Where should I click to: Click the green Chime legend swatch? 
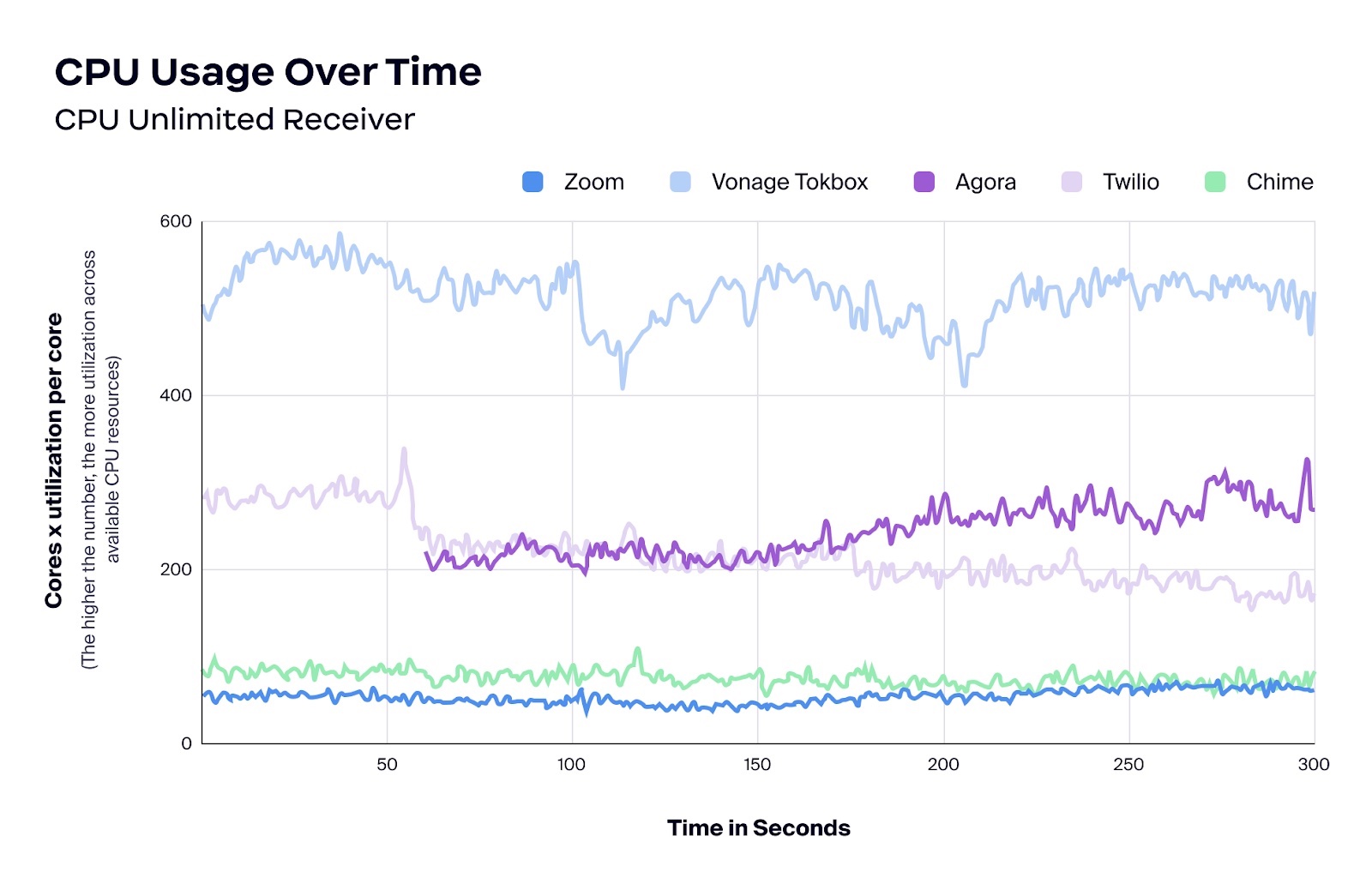tap(1215, 182)
